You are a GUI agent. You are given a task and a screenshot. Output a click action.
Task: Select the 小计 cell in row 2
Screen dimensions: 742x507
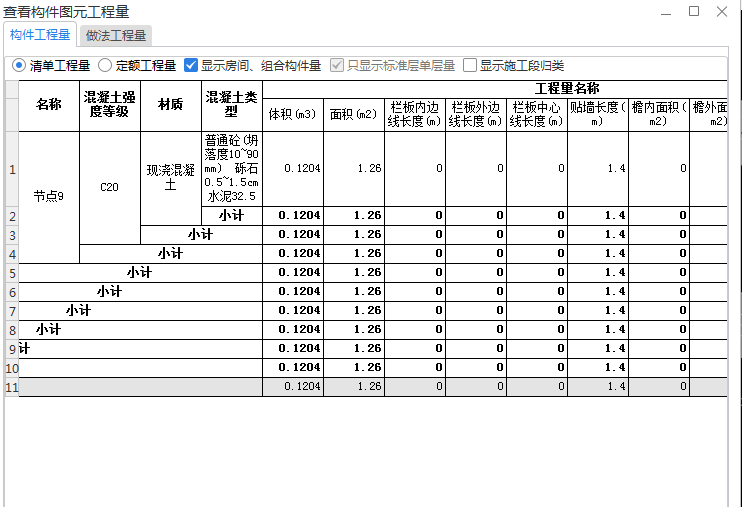(232, 216)
